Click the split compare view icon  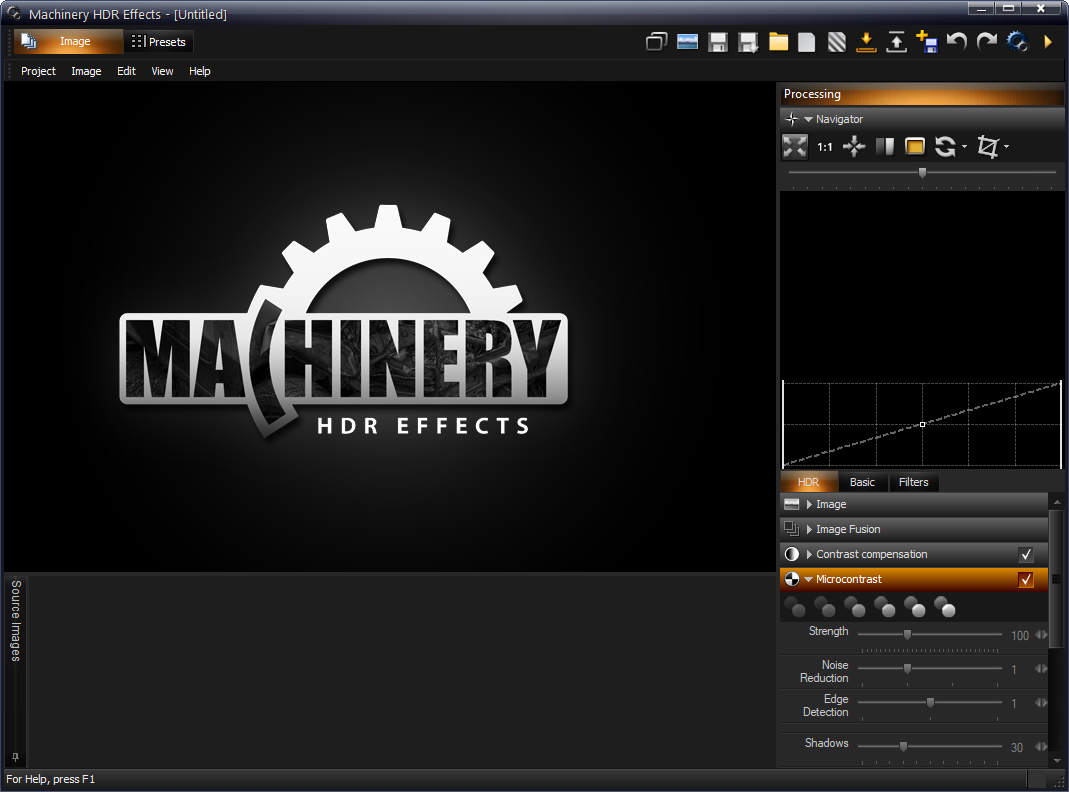[x=885, y=147]
